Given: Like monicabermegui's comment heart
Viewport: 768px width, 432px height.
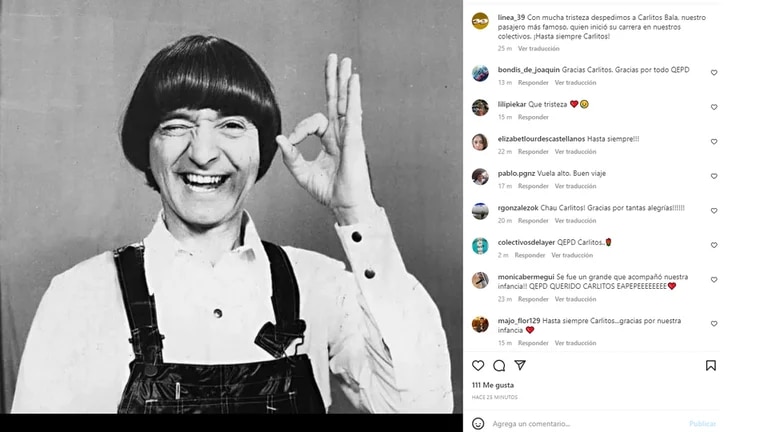Looking at the screenshot, I should [x=714, y=280].
